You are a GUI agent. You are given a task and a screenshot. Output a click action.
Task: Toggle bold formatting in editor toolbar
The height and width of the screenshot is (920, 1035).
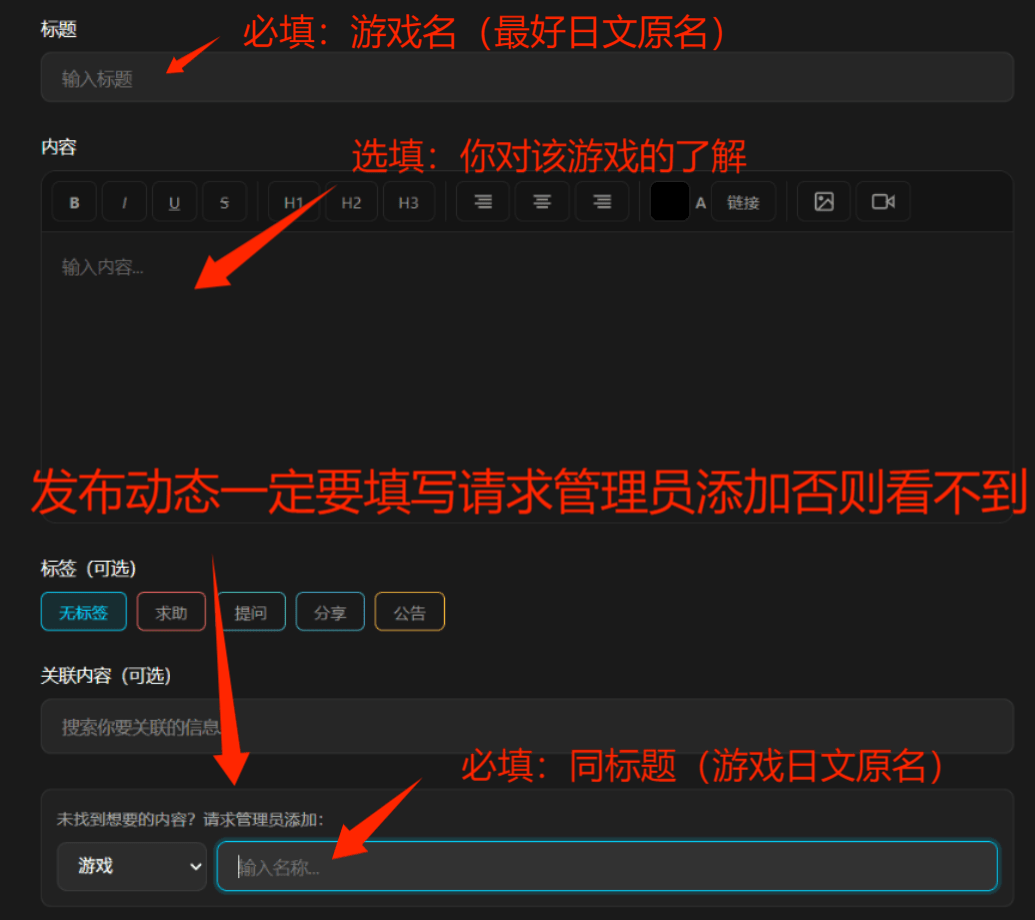point(74,202)
